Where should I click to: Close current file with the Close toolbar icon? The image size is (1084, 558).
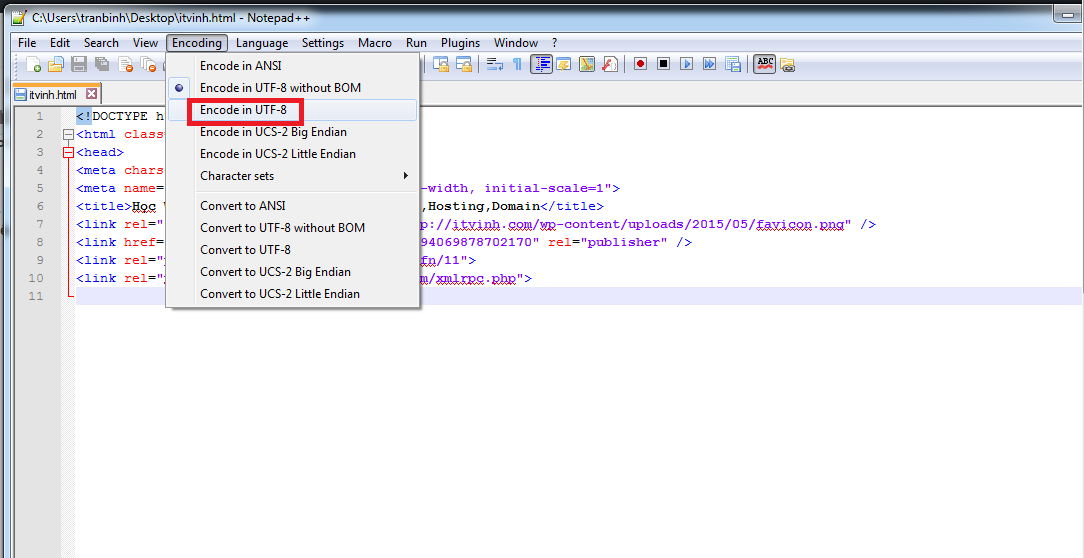pyautogui.click(x=125, y=65)
